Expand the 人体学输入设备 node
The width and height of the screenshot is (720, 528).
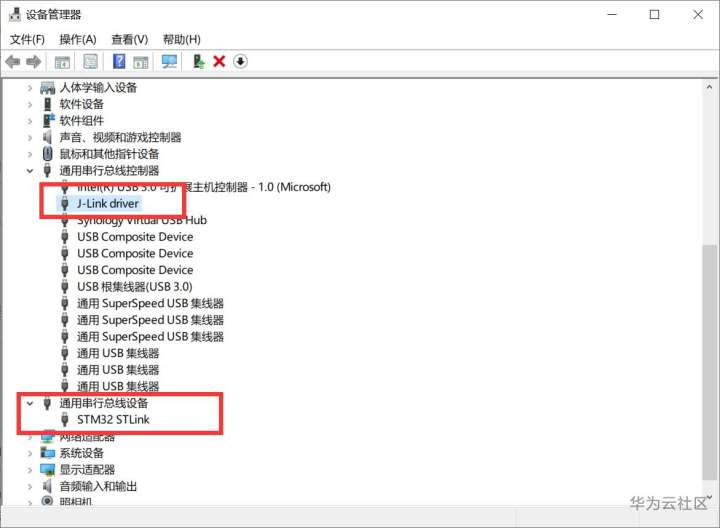coord(30,88)
